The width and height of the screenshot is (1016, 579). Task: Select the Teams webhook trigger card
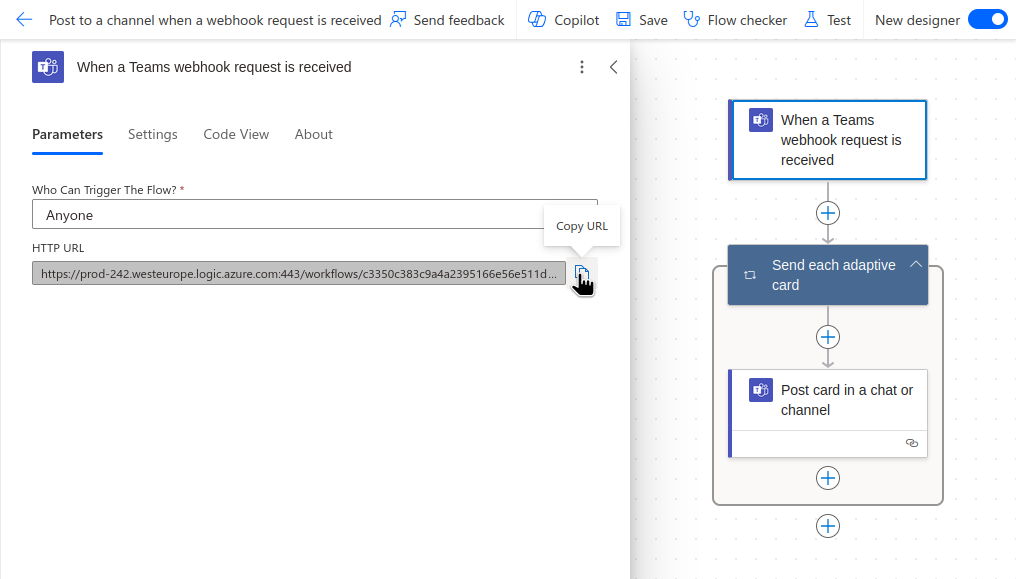[x=828, y=140]
